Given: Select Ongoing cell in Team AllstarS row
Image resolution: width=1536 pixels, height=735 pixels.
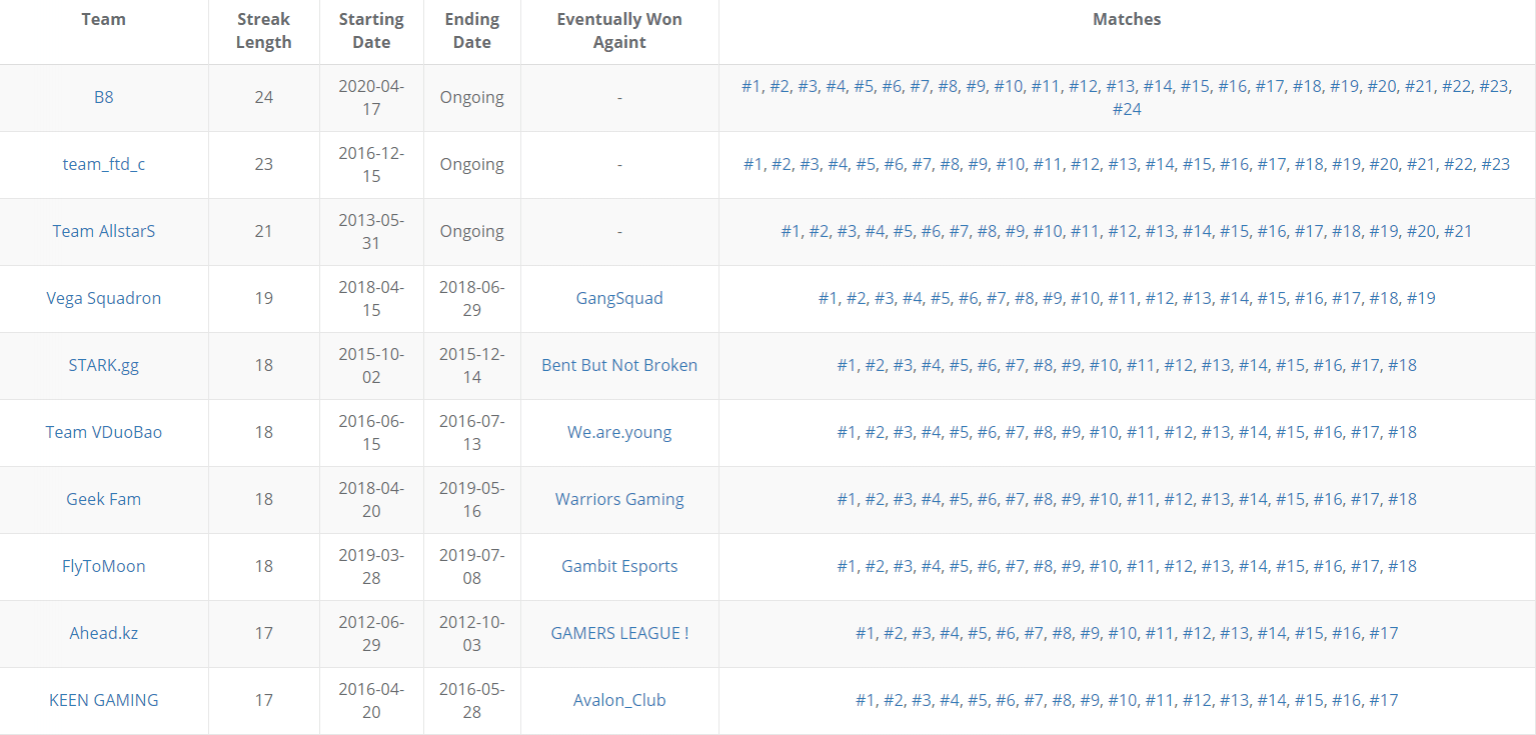Looking at the screenshot, I should 472,232.
